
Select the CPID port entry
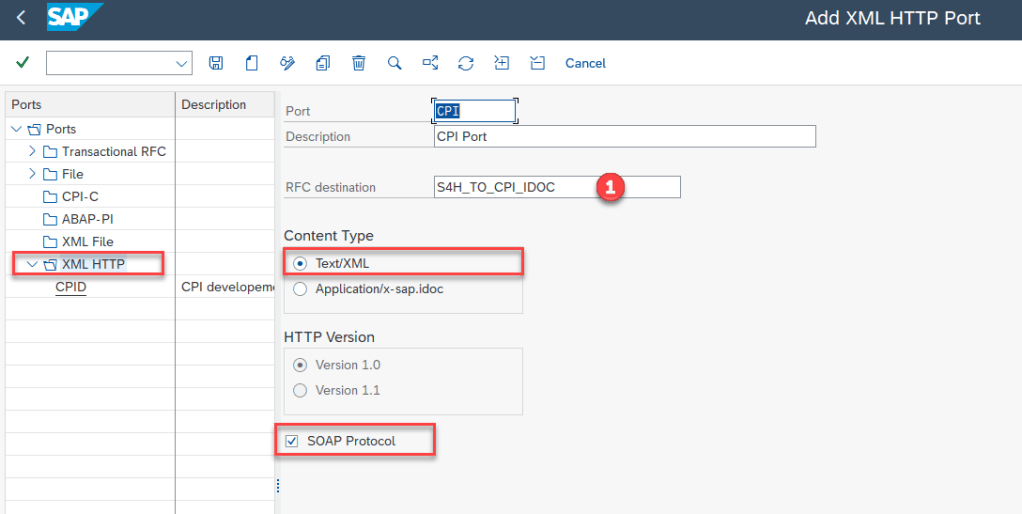click(71, 288)
